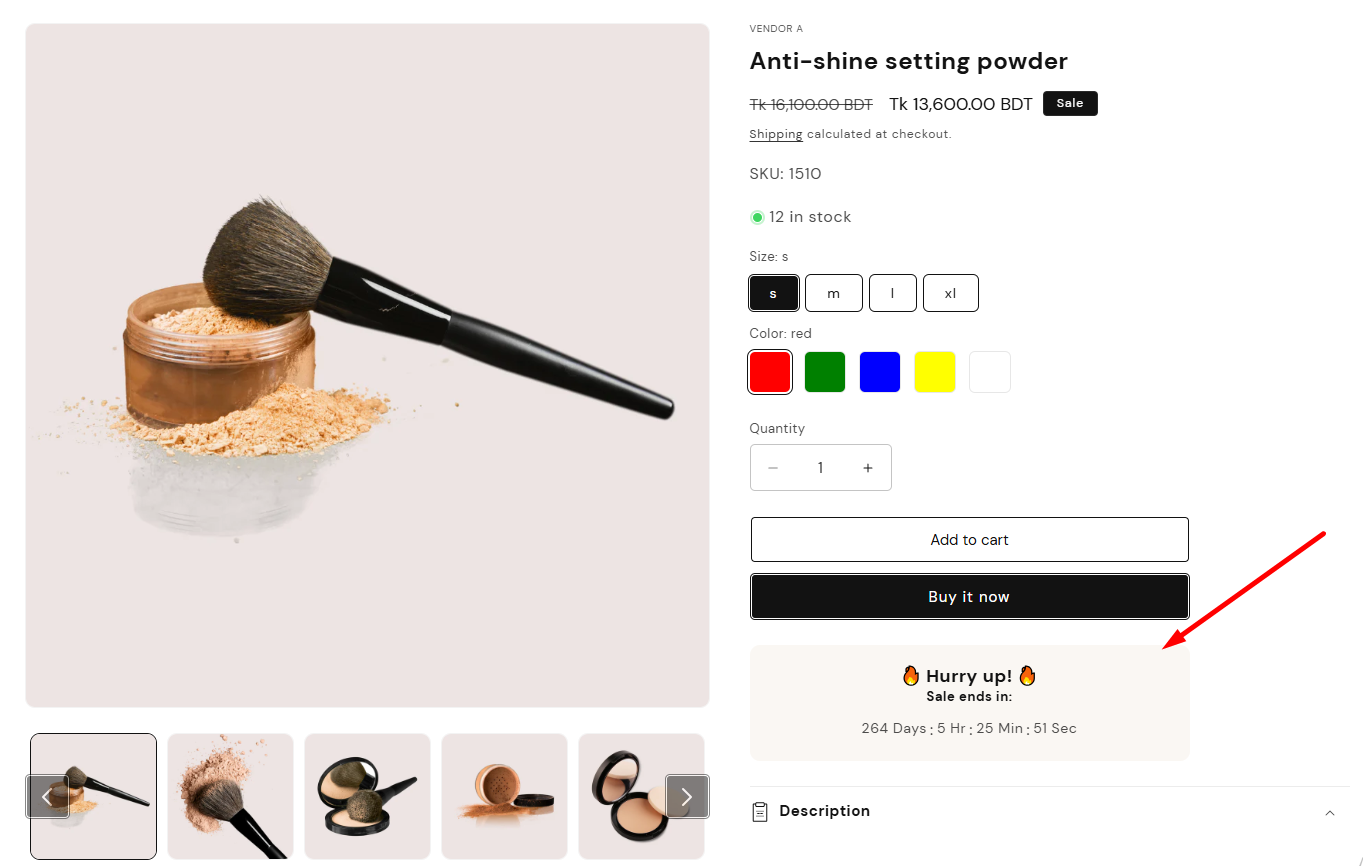Image resolution: width=1363 pixels, height=866 pixels.
Task: Click the clipboard icon beside Description
Action: click(x=760, y=811)
